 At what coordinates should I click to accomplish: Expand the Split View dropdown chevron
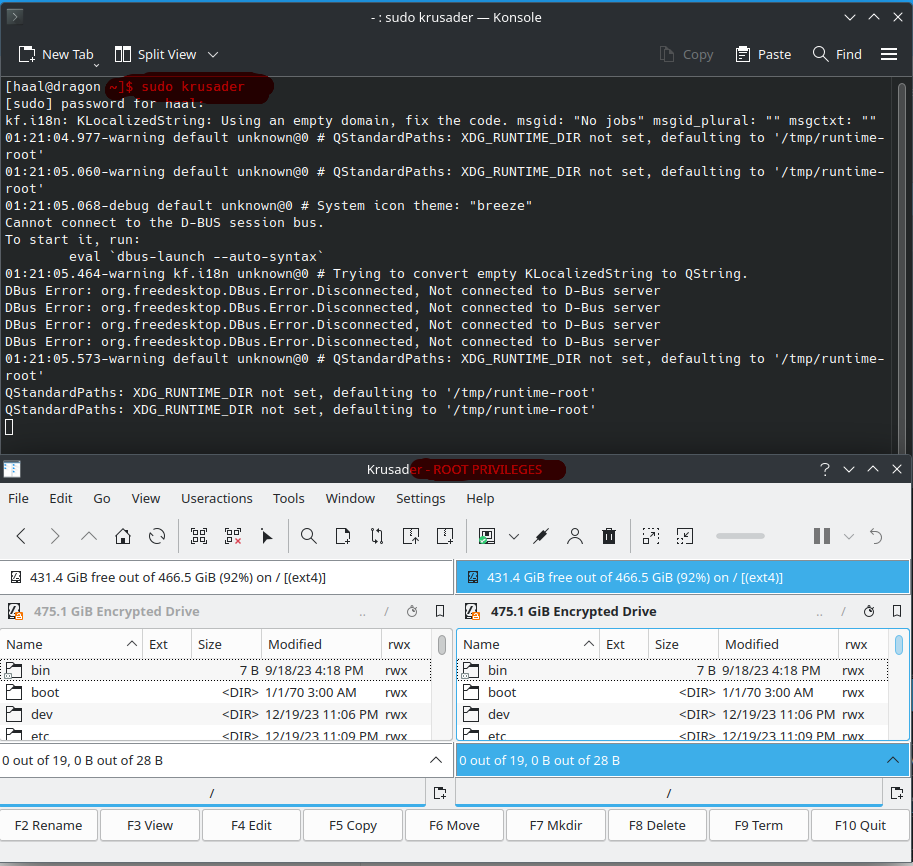(x=213, y=54)
